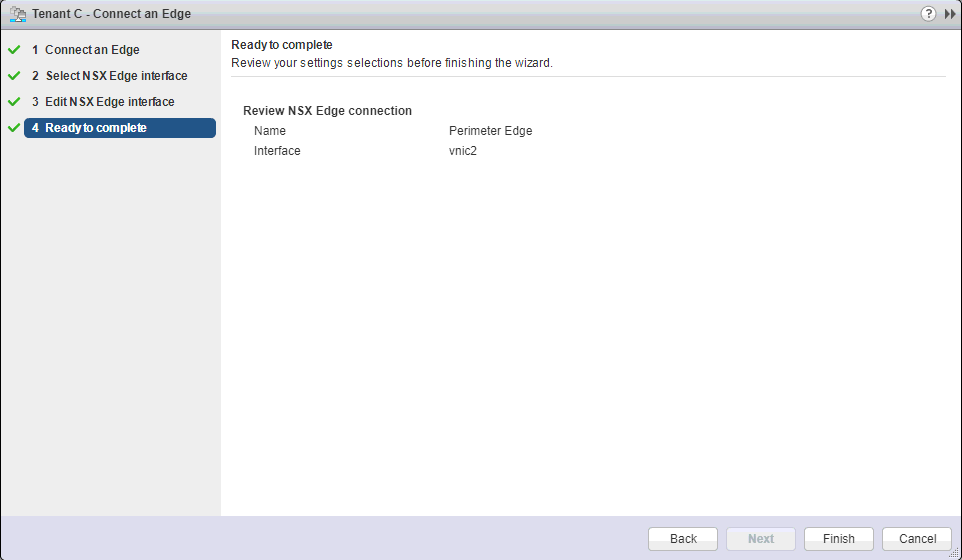
Task: Click the Tenant C - Connect an Edge title
Action: pos(111,14)
